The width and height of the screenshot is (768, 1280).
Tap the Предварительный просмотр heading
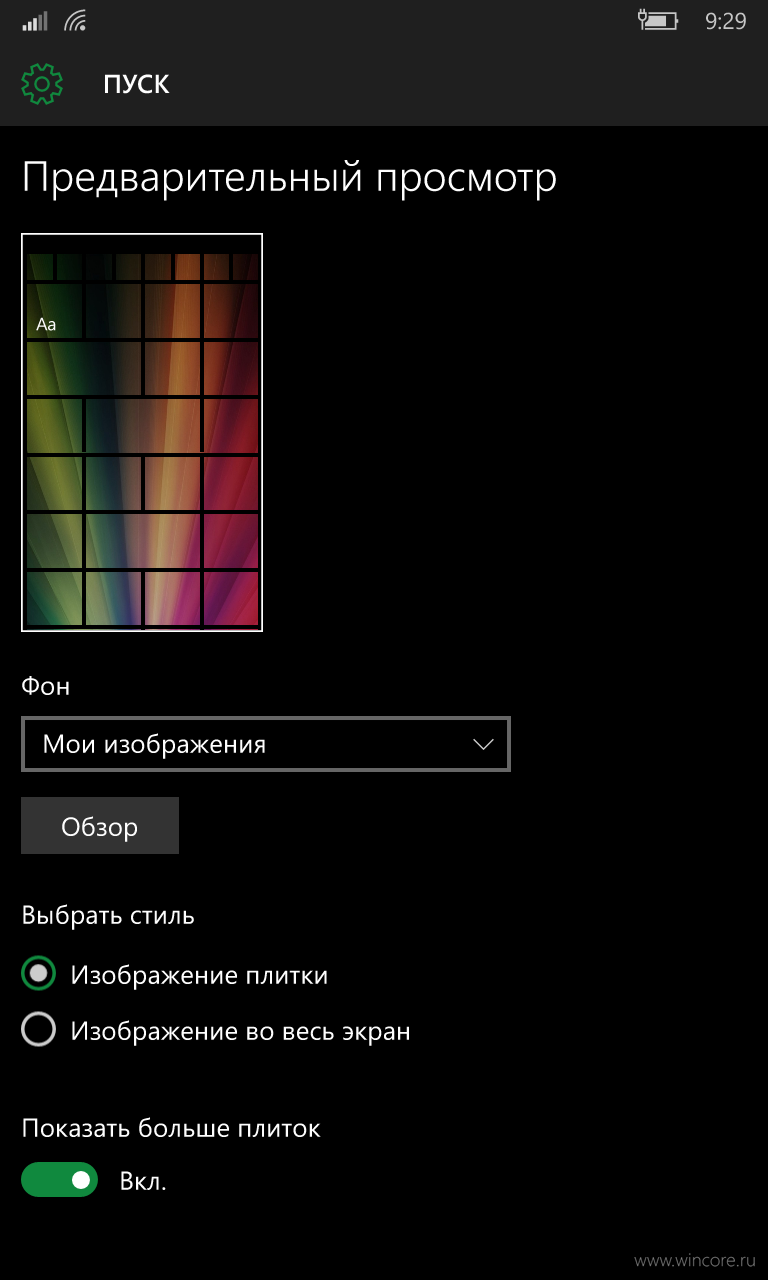[289, 178]
